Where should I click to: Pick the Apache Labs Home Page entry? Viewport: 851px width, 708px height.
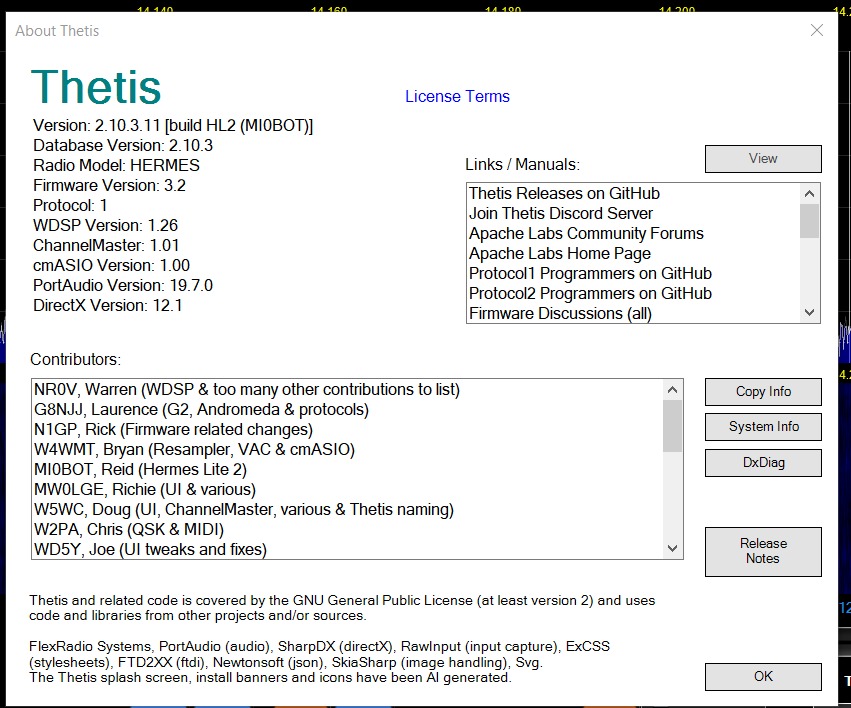pyautogui.click(x=559, y=254)
